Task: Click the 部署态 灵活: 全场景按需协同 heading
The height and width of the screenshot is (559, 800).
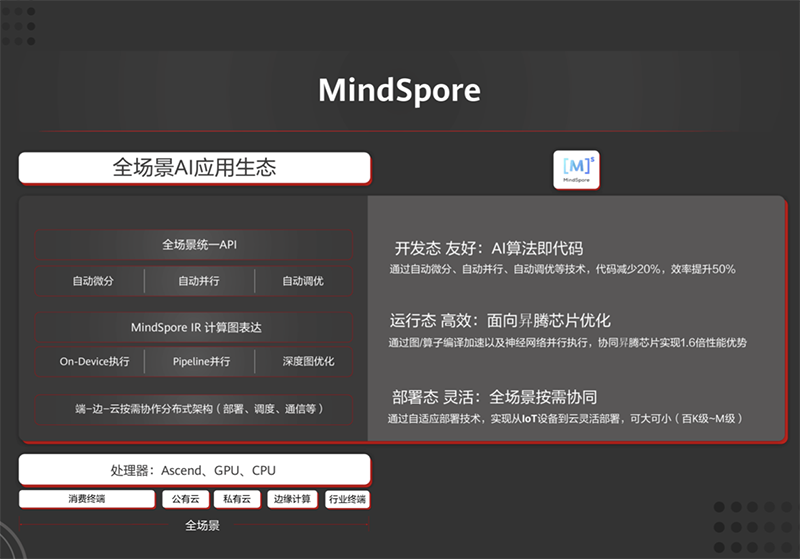Action: tap(494, 397)
